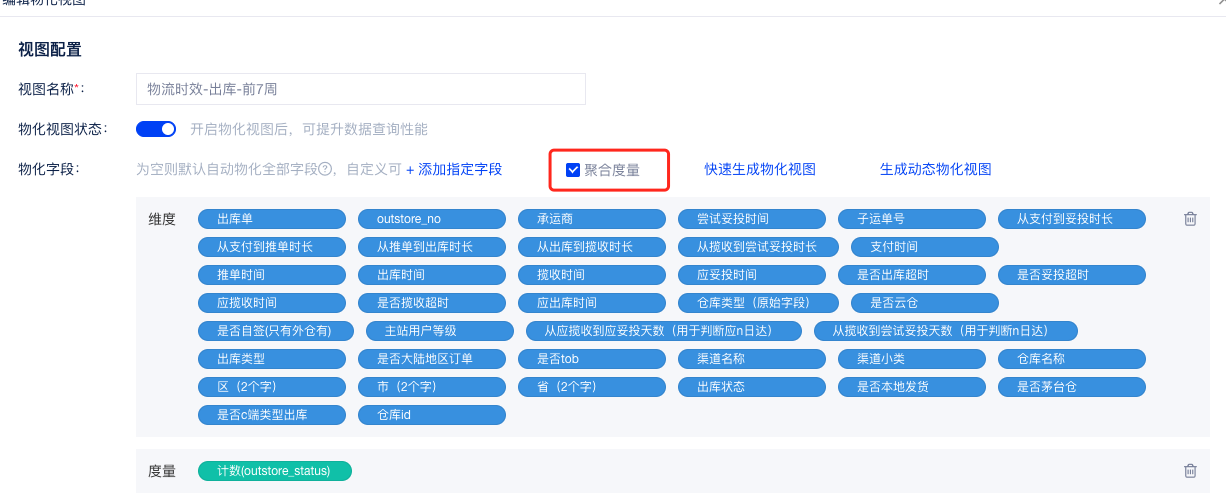
Task: Select the 出库单 dimension tag
Action: [x=272, y=219]
